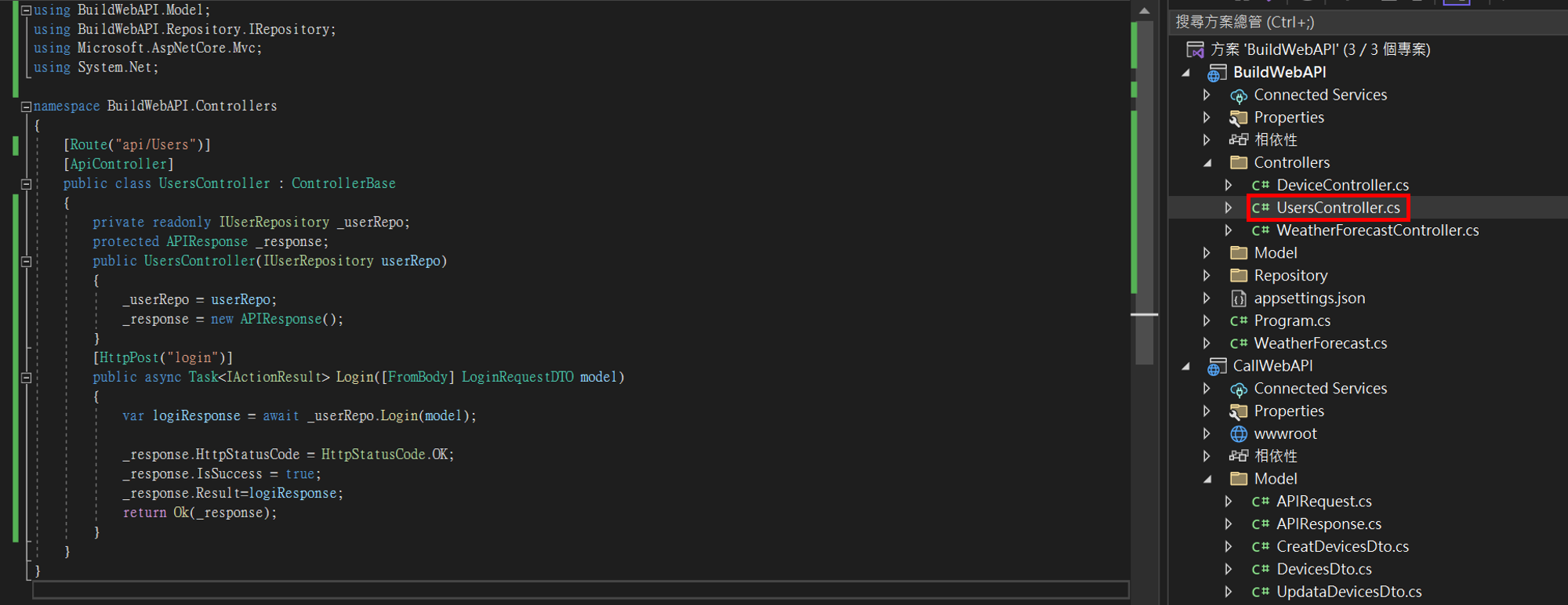This screenshot has height=605, width=1568.
Task: Click the wwwroot globe icon
Action: [1239, 434]
